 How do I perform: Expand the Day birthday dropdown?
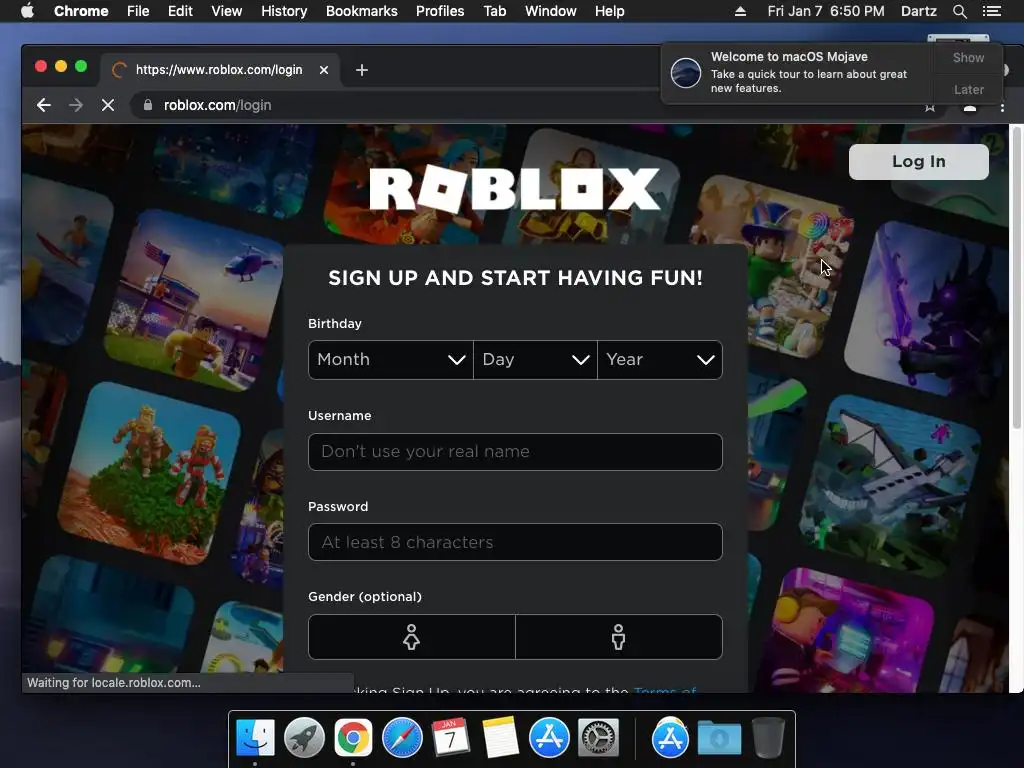coord(535,360)
